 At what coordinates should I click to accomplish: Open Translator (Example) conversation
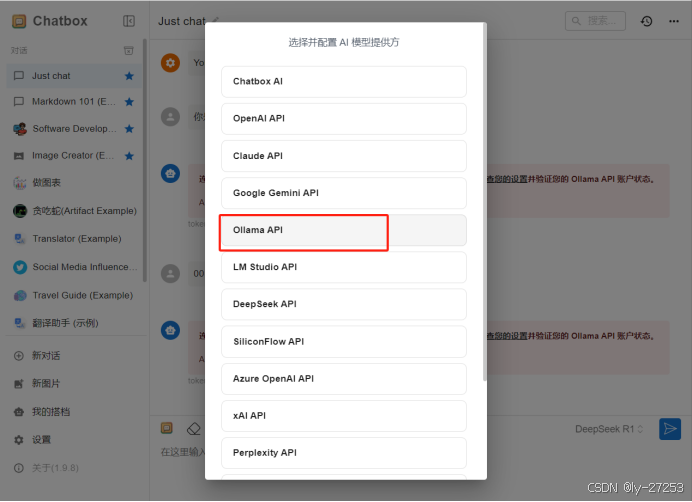tap(77, 239)
